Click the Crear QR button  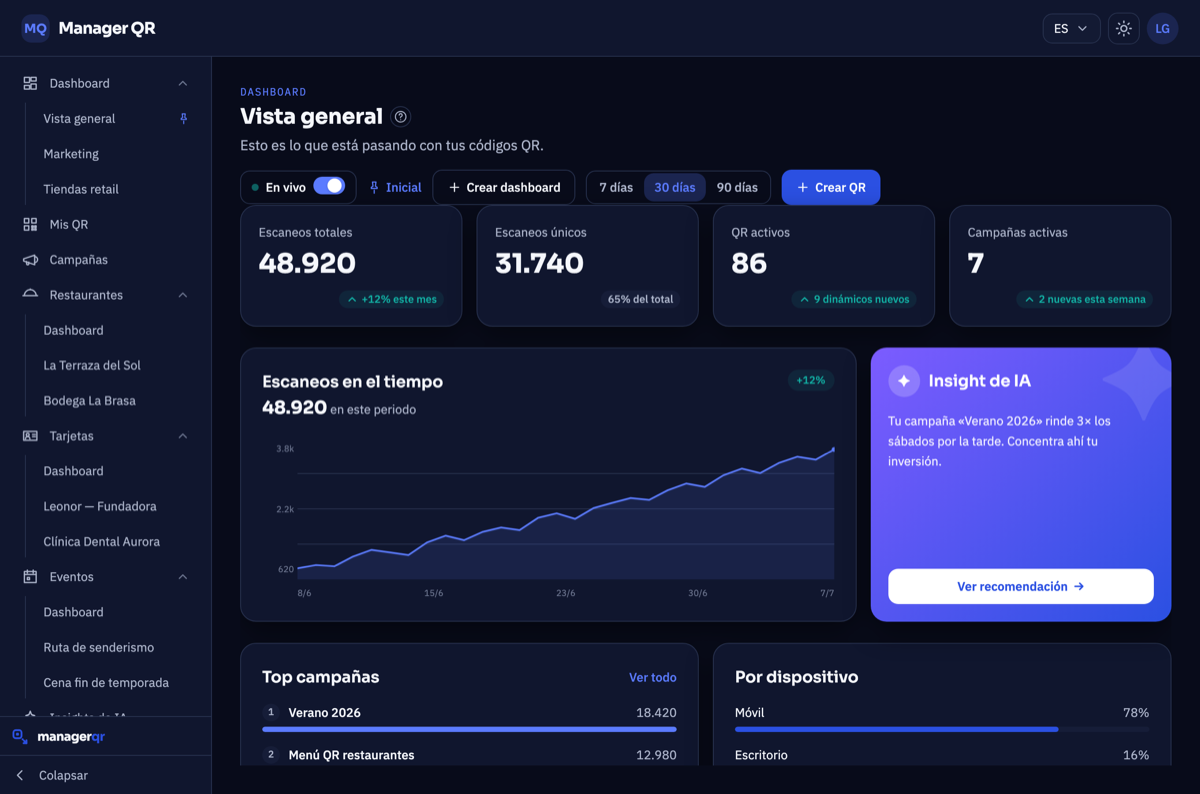831,187
